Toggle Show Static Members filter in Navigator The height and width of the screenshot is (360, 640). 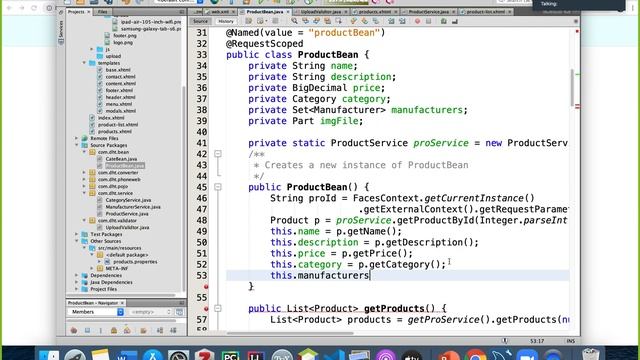(101, 330)
